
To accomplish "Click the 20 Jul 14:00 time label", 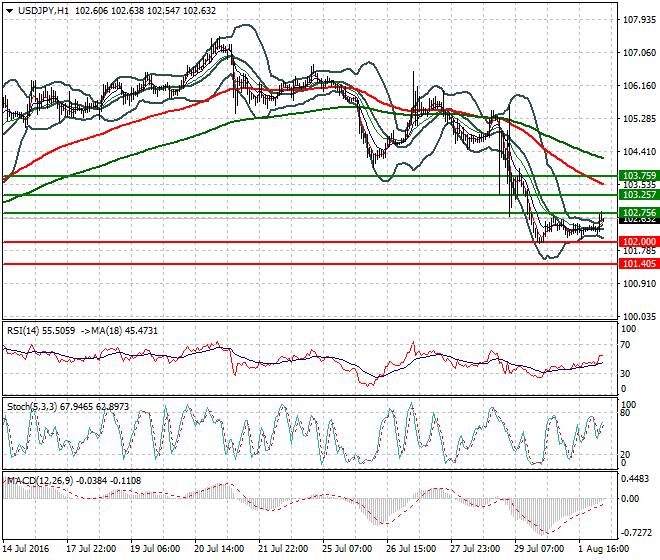I will click(219, 549).
